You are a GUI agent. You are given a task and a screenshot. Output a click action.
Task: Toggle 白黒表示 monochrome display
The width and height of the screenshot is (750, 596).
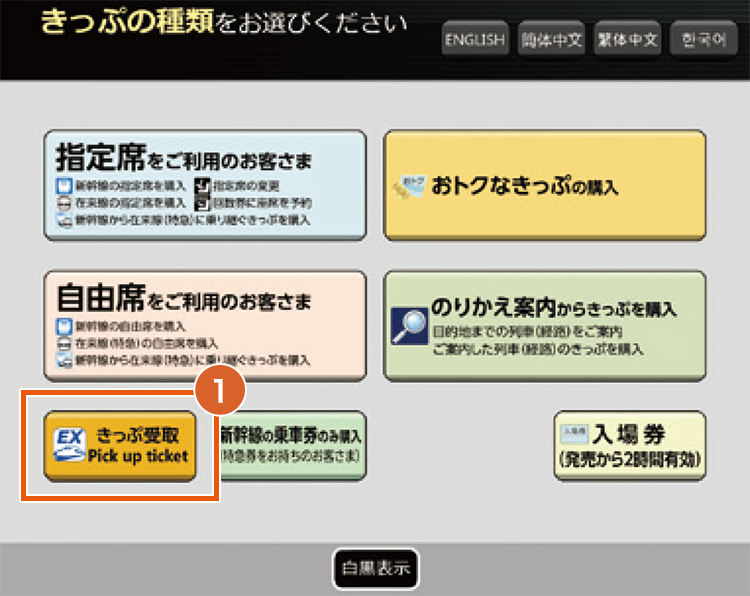(x=375, y=569)
